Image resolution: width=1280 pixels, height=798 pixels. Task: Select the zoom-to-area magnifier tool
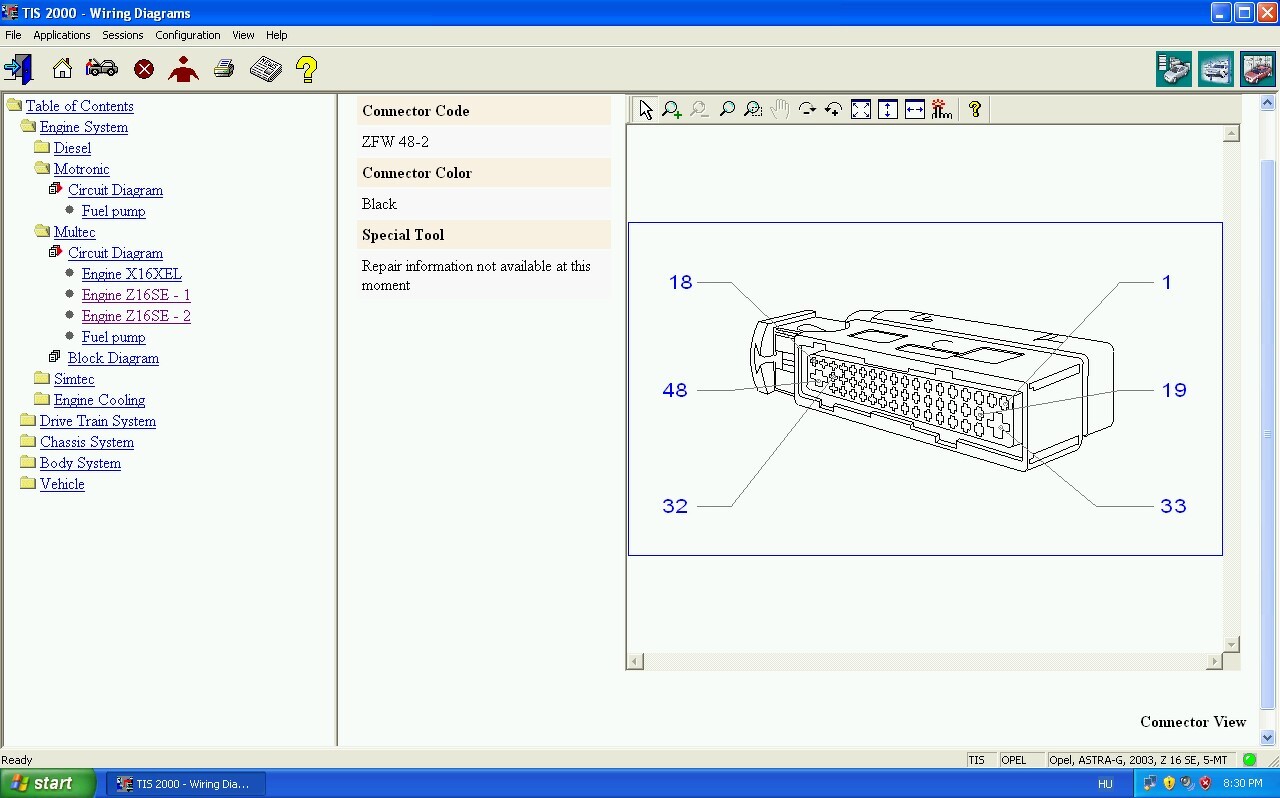pyautogui.click(x=753, y=110)
